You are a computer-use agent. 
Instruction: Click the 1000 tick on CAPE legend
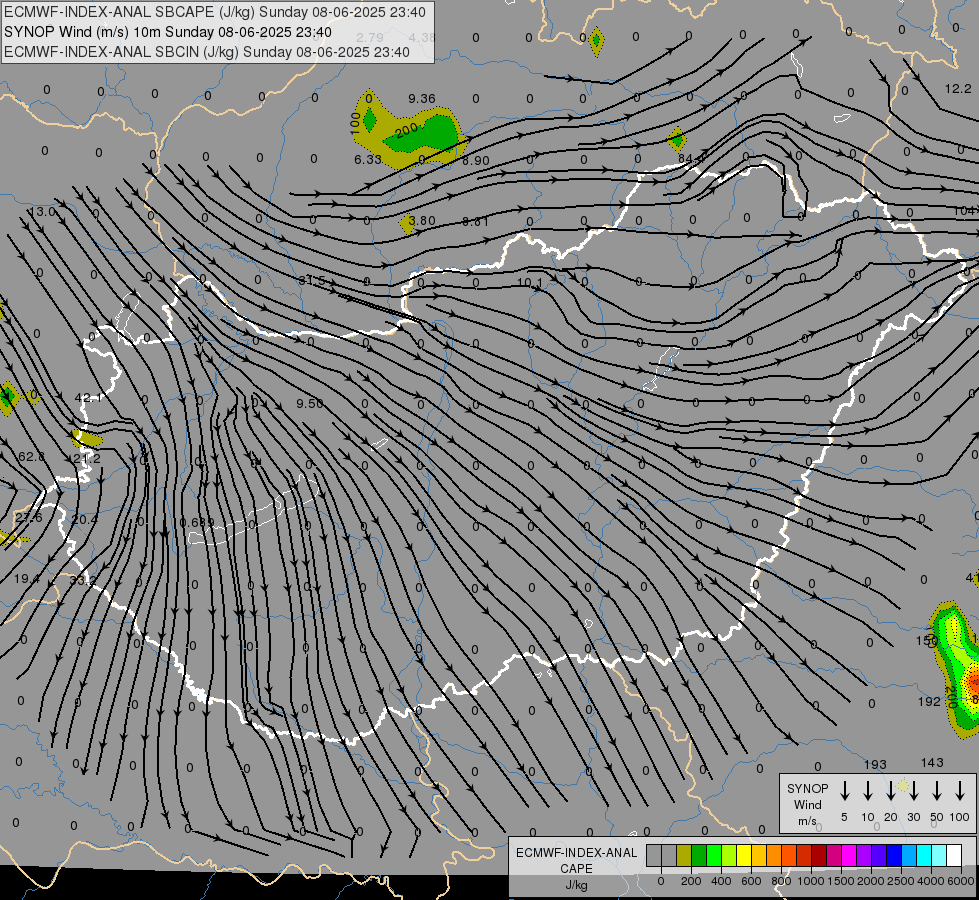pyautogui.click(x=811, y=881)
